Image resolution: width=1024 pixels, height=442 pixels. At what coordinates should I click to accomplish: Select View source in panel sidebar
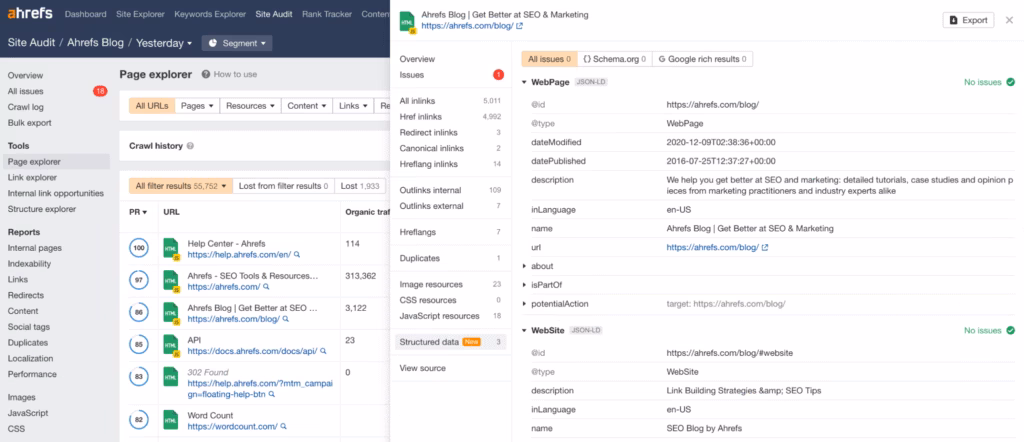coord(421,368)
